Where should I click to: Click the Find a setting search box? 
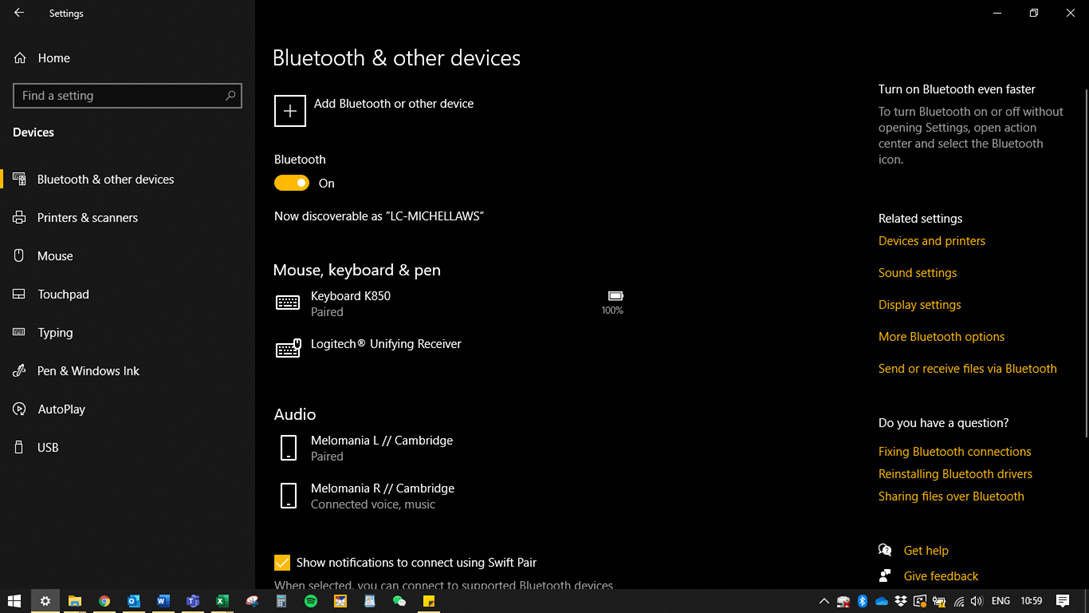[118, 96]
